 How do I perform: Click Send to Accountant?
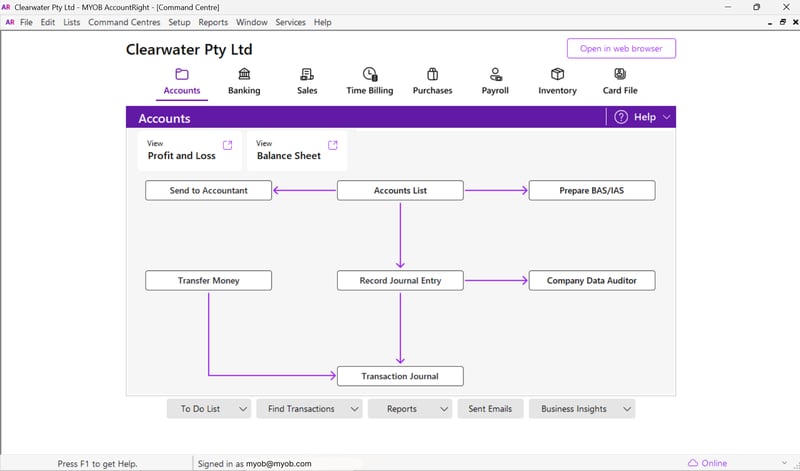(208, 190)
